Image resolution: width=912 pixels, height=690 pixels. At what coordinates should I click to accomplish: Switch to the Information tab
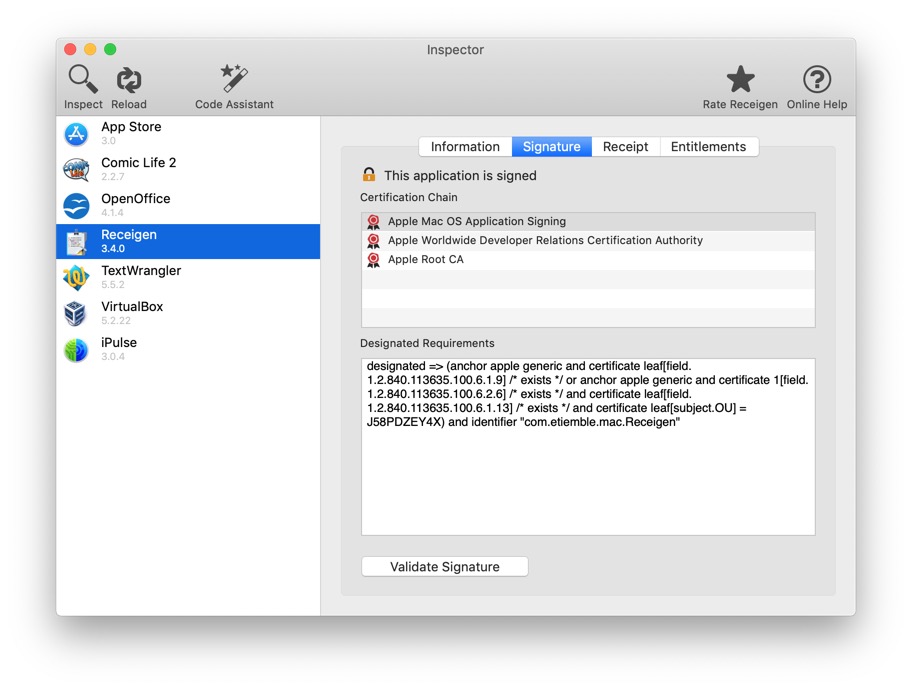[465, 147]
